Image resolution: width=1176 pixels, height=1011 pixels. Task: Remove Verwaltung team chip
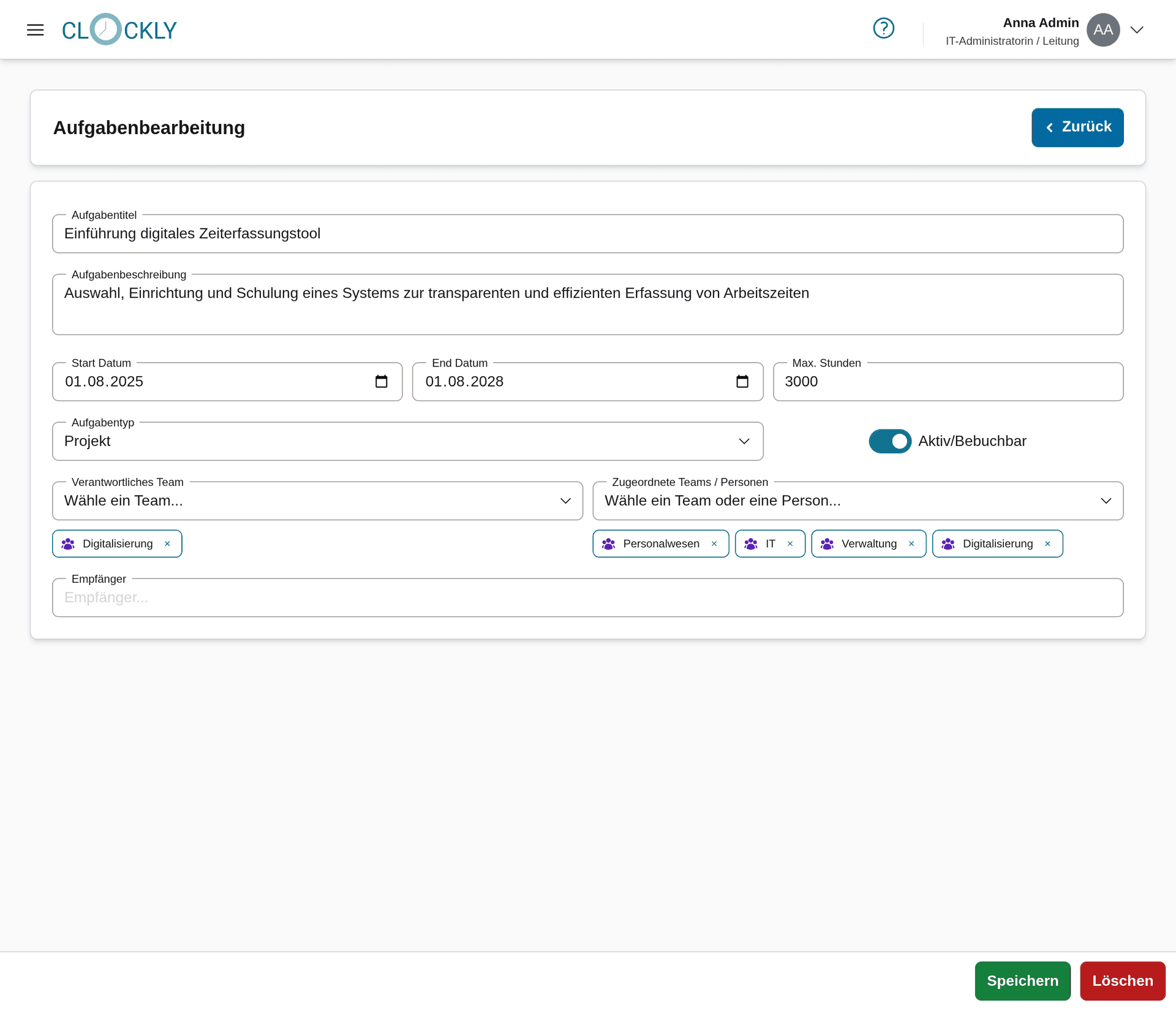911,543
